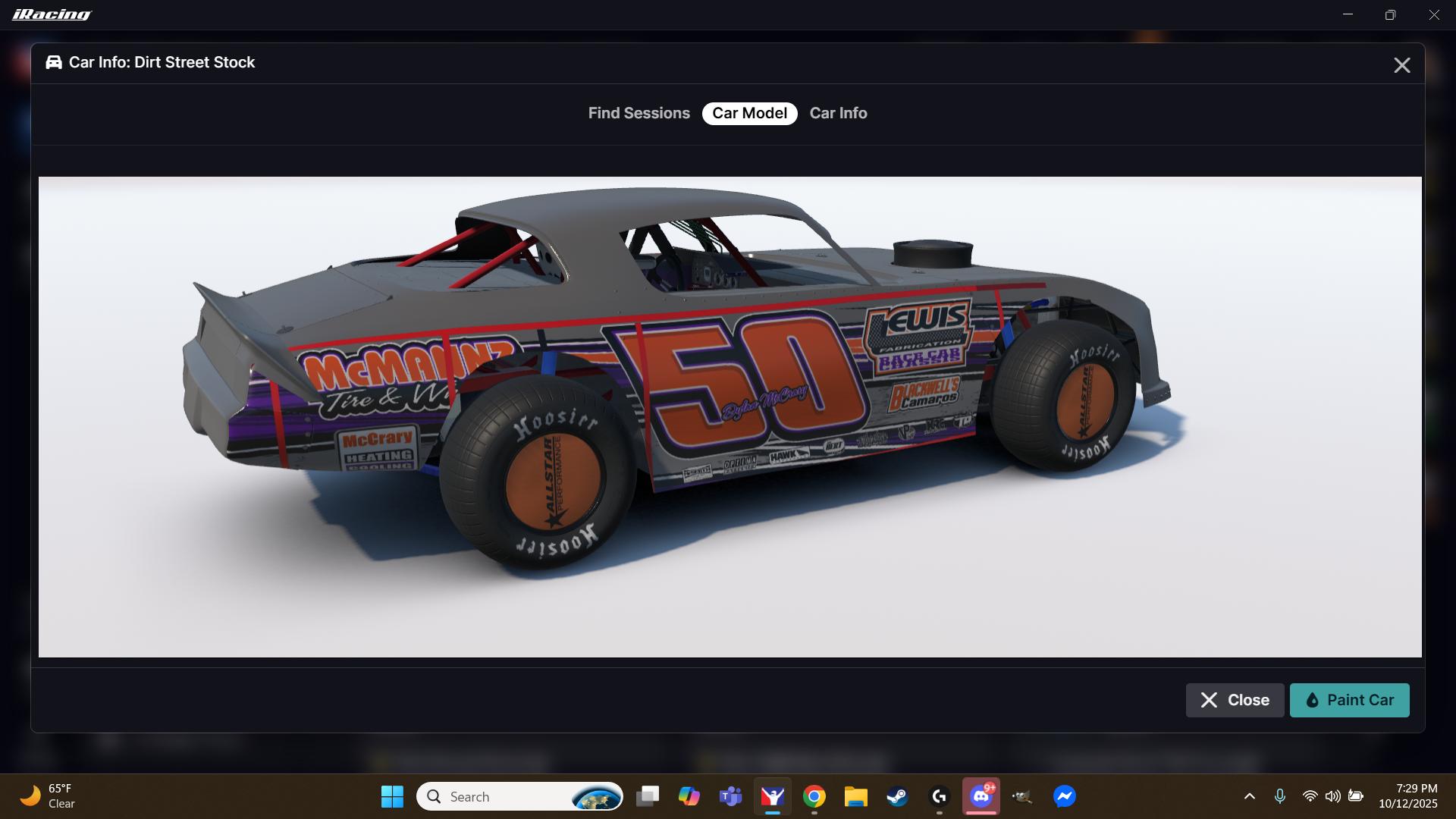The height and width of the screenshot is (819, 1456).
Task: Click the Close button in dialog footer
Action: [1235, 700]
